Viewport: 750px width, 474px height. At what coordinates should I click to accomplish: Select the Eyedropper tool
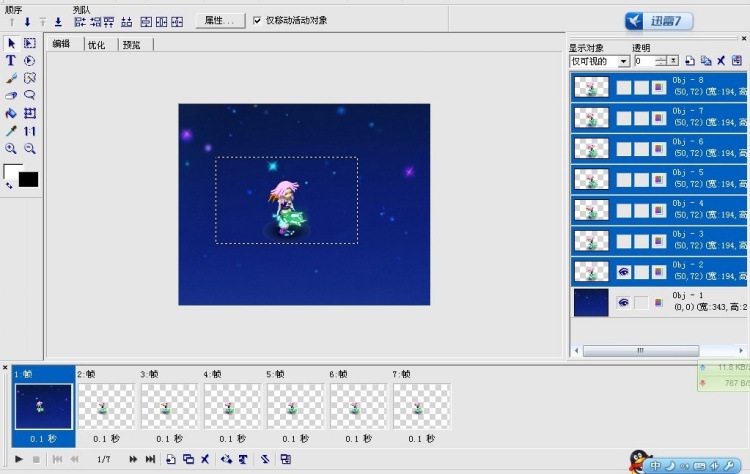pos(11,131)
